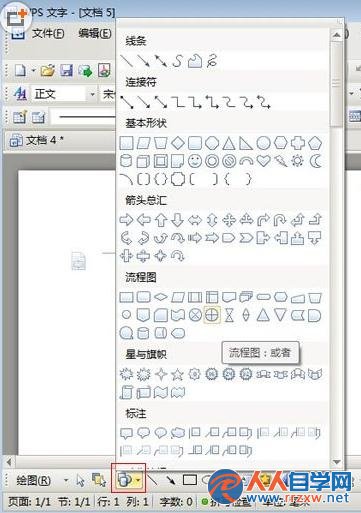Pick the rectangle in 基本形状

[x=126, y=143]
